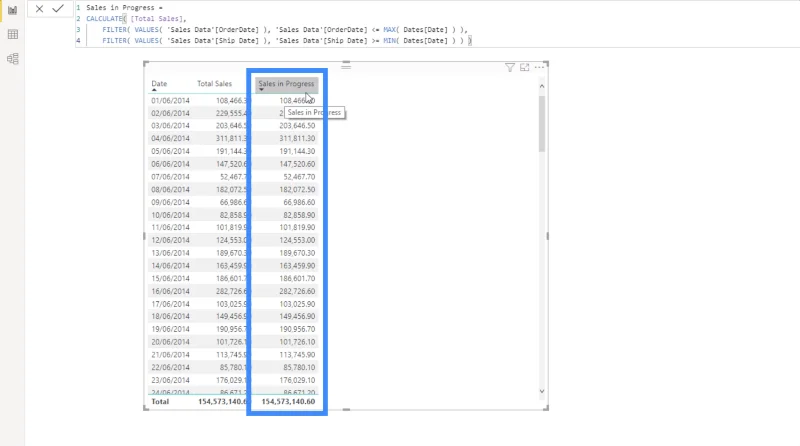
Task: Click the Total row label
Action: [160, 402]
